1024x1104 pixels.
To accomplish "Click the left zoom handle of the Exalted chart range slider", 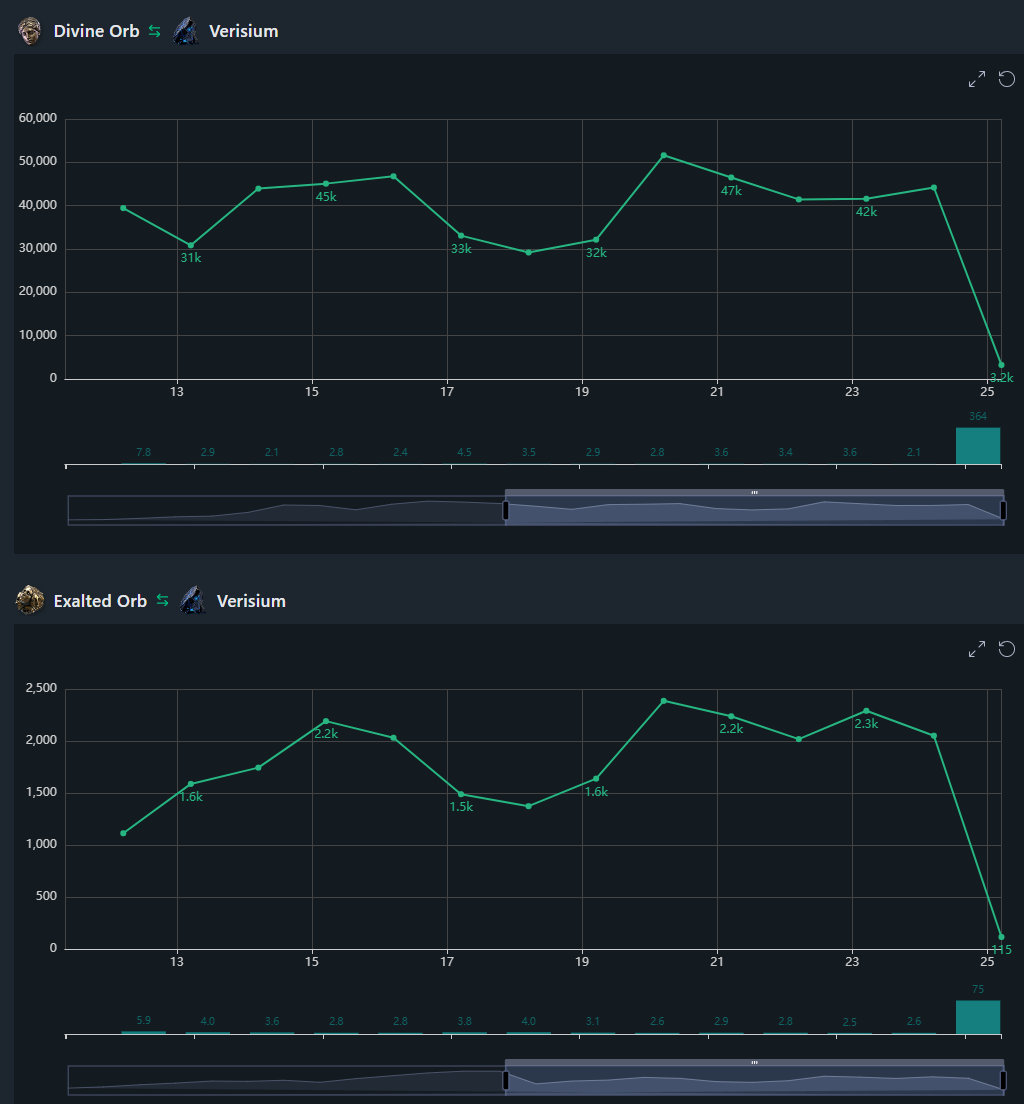I will 506,1080.
